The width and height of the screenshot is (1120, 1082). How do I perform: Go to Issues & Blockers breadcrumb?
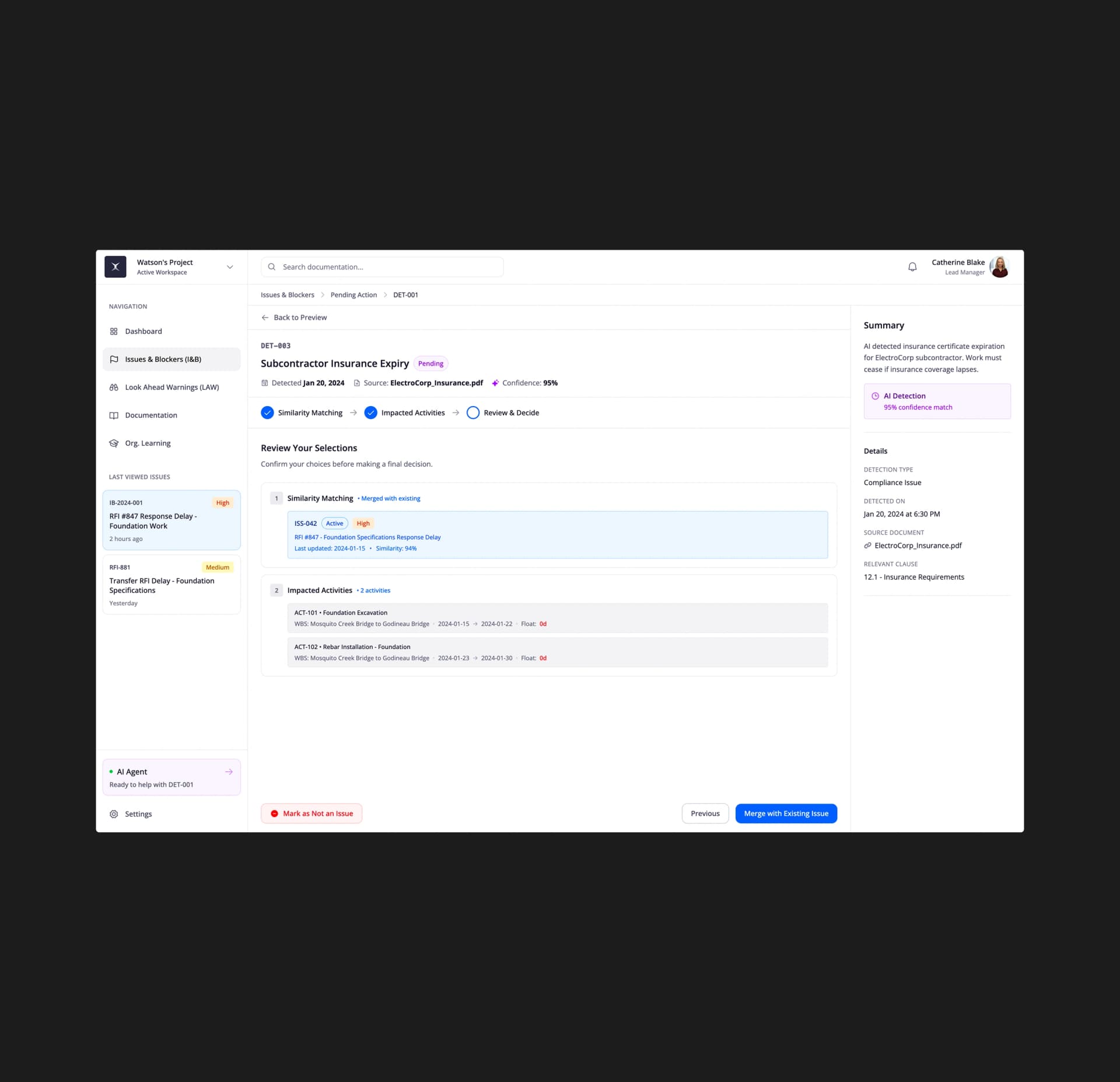tap(287, 295)
